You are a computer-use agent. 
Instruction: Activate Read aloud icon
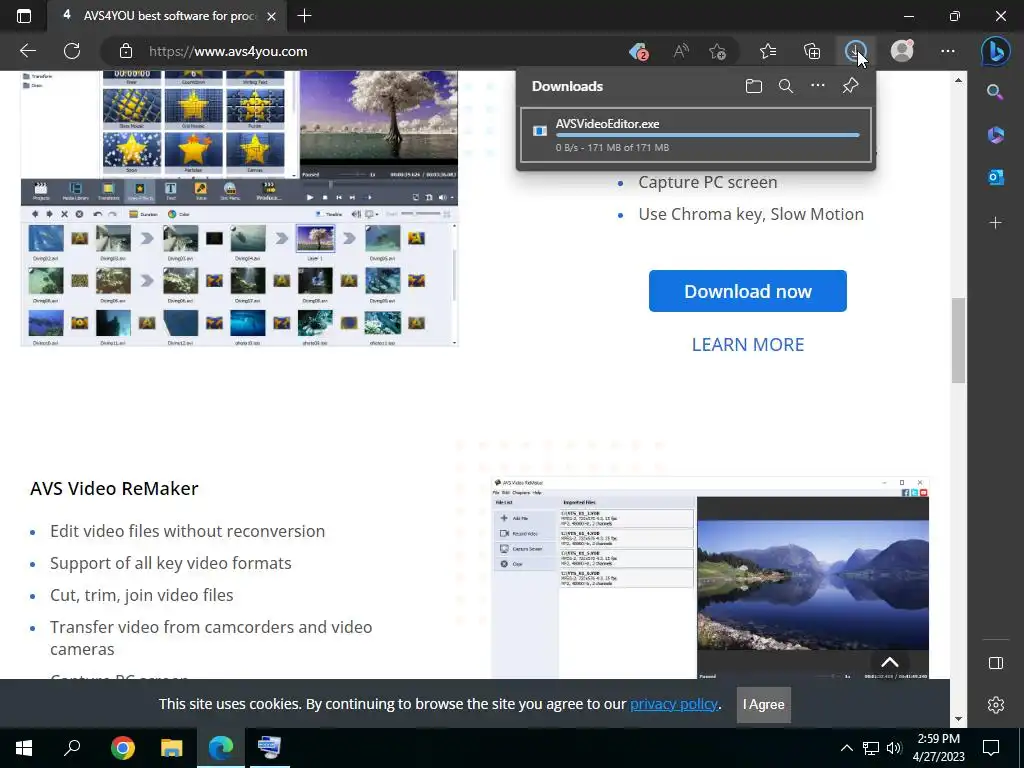pos(680,51)
